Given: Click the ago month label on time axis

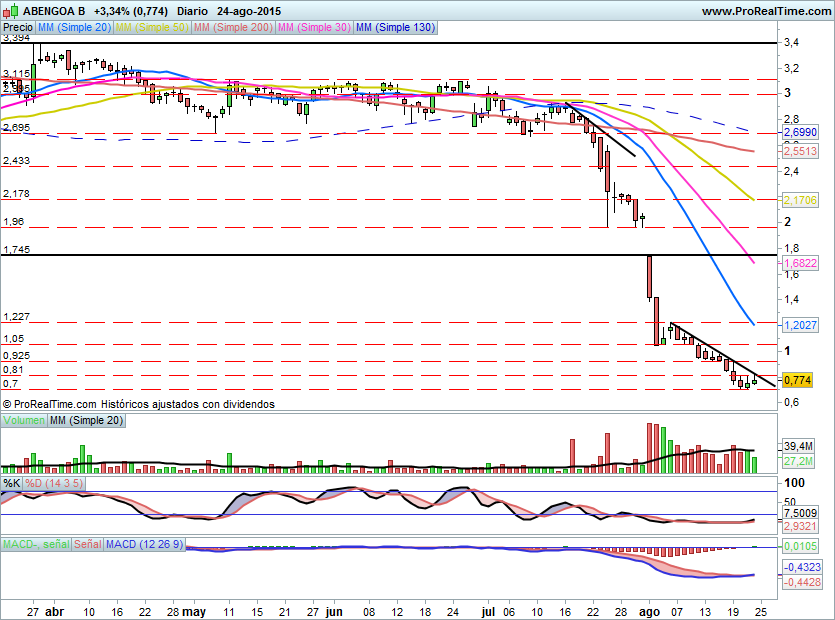Looking at the screenshot, I should click(x=649, y=611).
